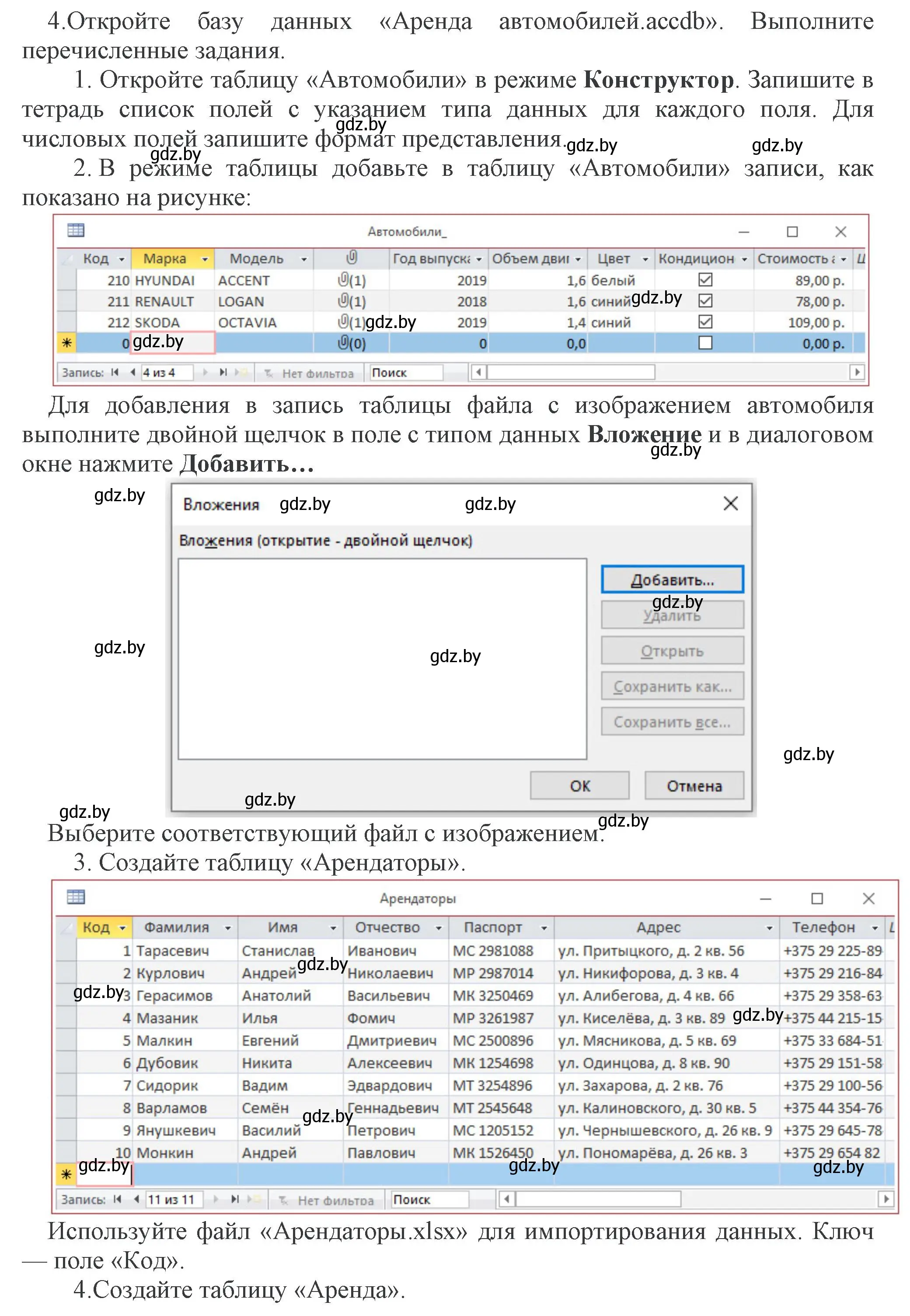Open the Марка column dropdown arrow
Image resolution: width=910 pixels, height=1316 pixels.
[x=205, y=259]
